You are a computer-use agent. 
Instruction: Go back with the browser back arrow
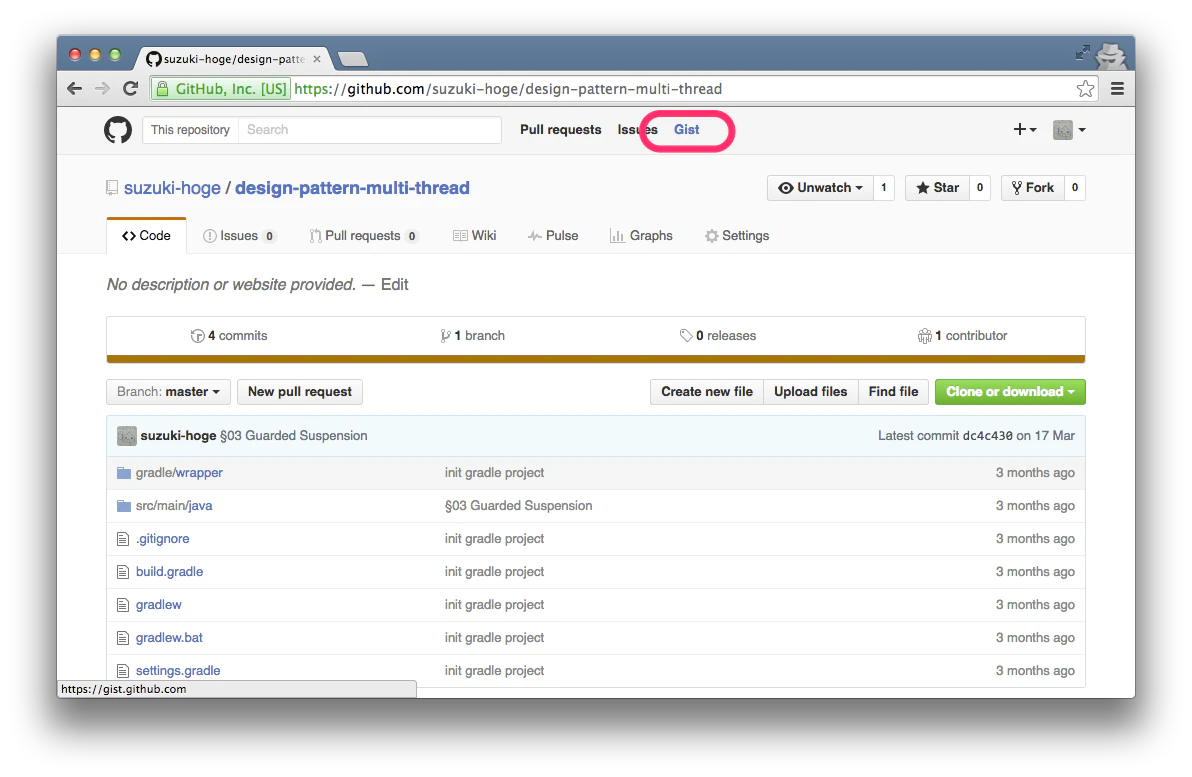[x=74, y=89]
